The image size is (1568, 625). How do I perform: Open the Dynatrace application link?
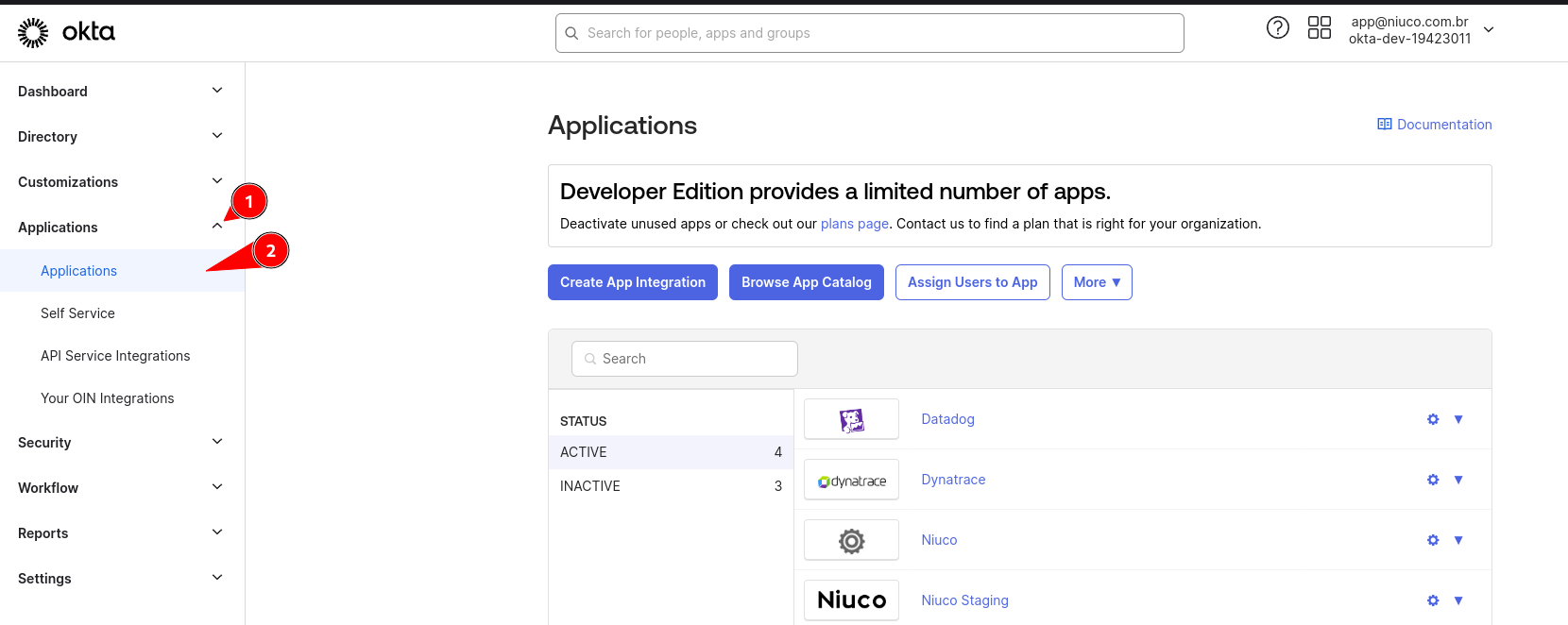click(x=953, y=480)
